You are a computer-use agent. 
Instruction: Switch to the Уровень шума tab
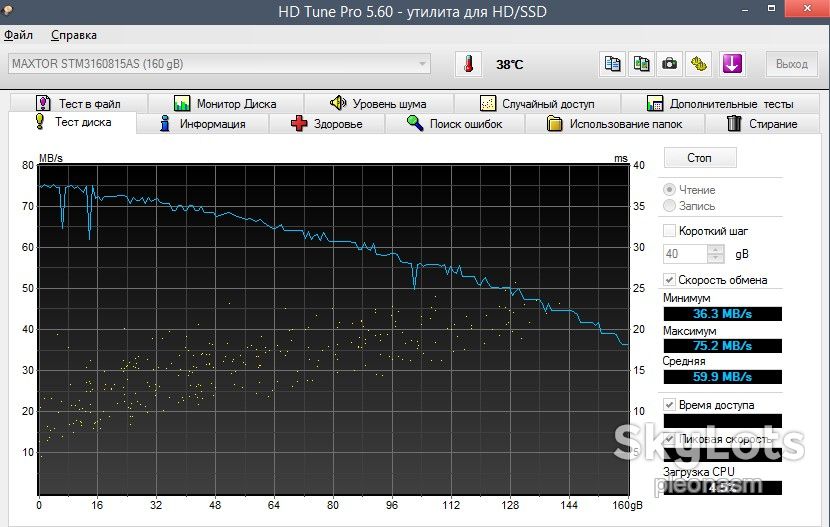pyautogui.click(x=378, y=103)
